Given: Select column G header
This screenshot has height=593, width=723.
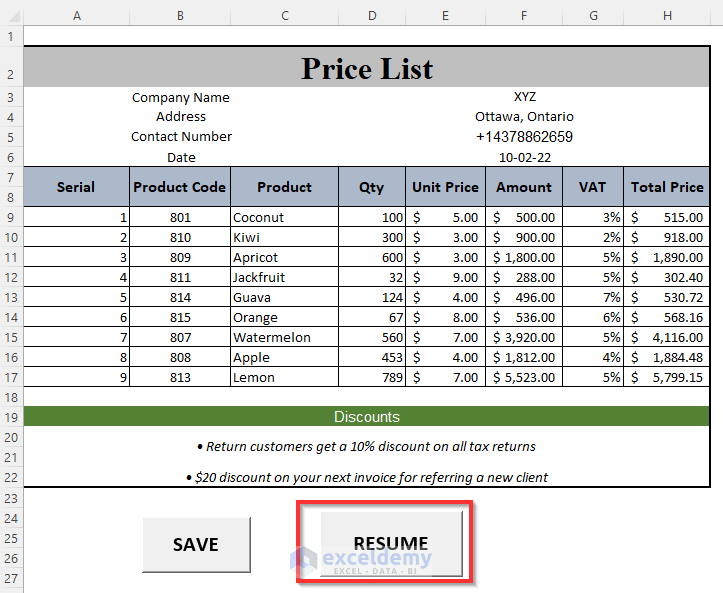Looking at the screenshot, I should pos(593,16).
